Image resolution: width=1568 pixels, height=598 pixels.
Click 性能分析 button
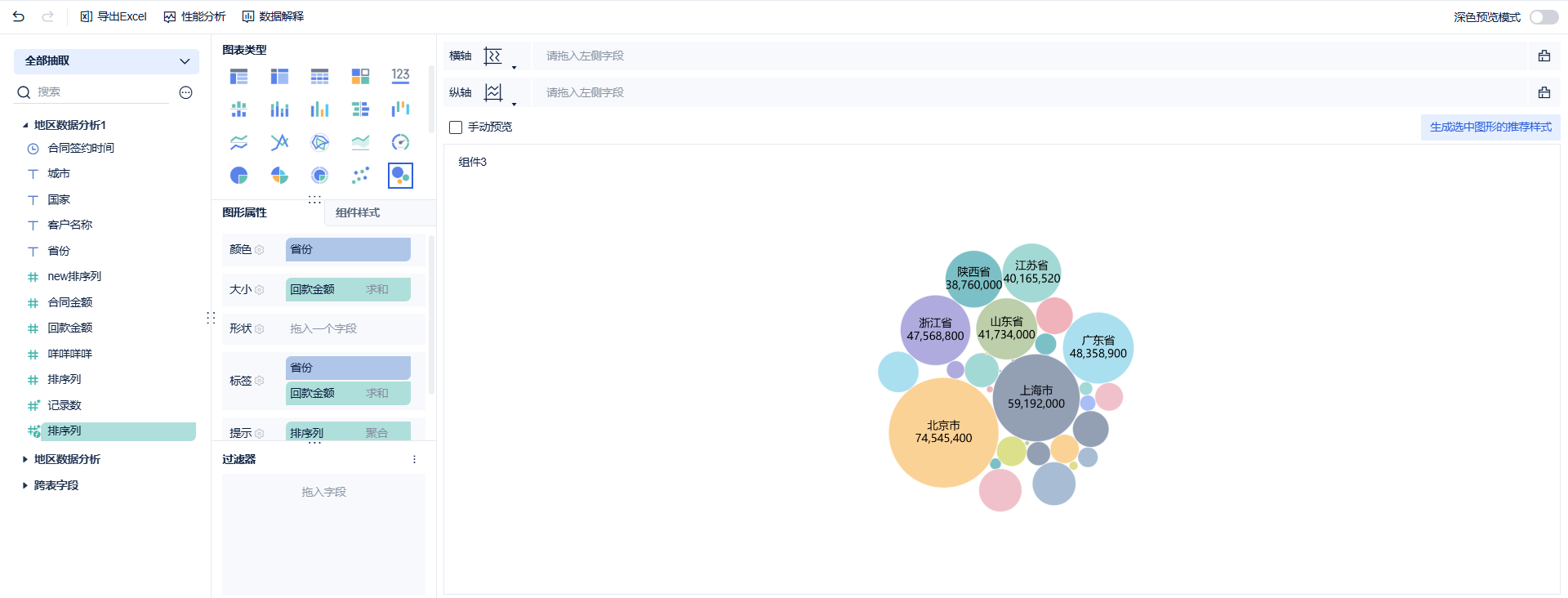click(x=194, y=16)
